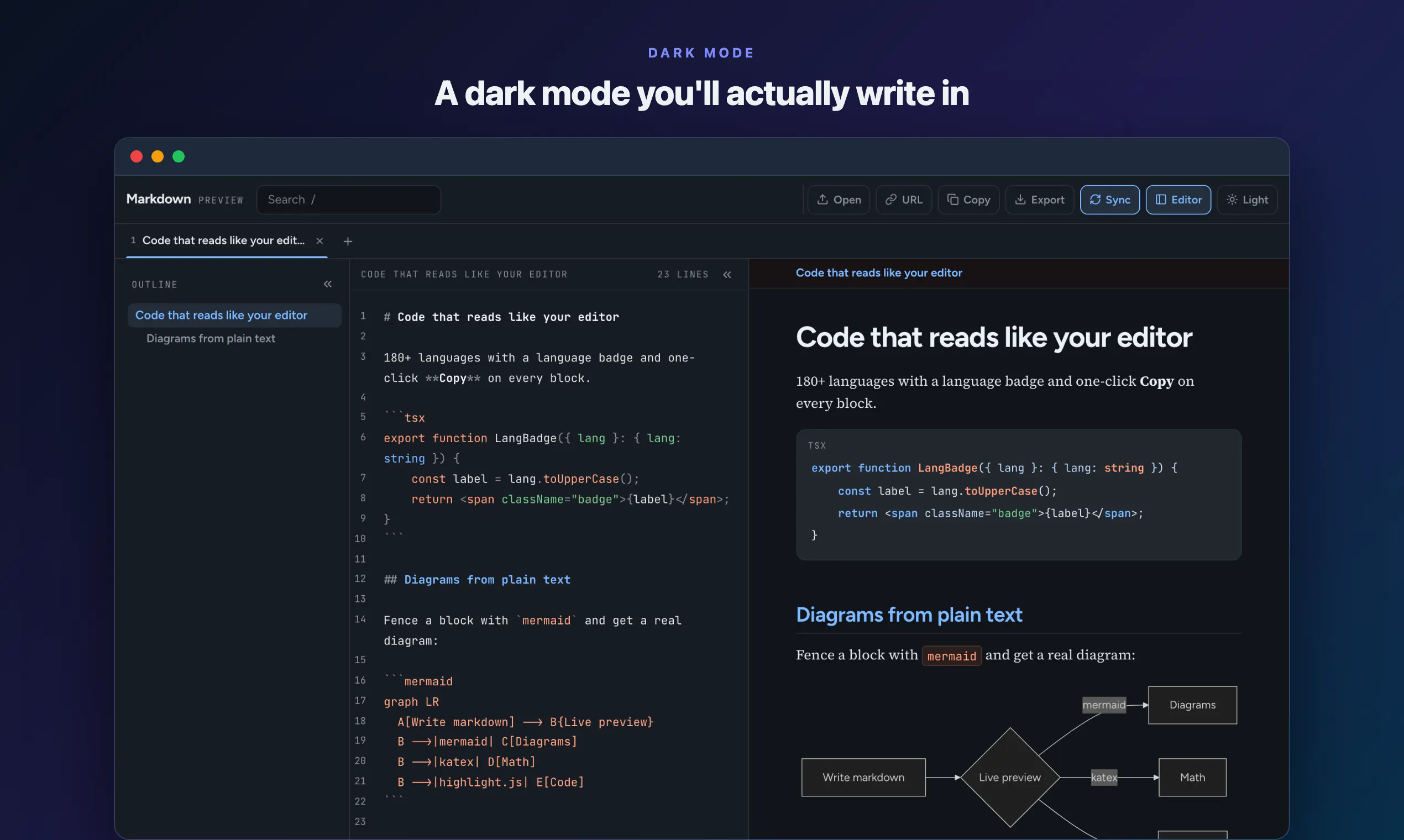This screenshot has width=1404, height=840.
Task: Switch to Light theme
Action: click(1246, 200)
